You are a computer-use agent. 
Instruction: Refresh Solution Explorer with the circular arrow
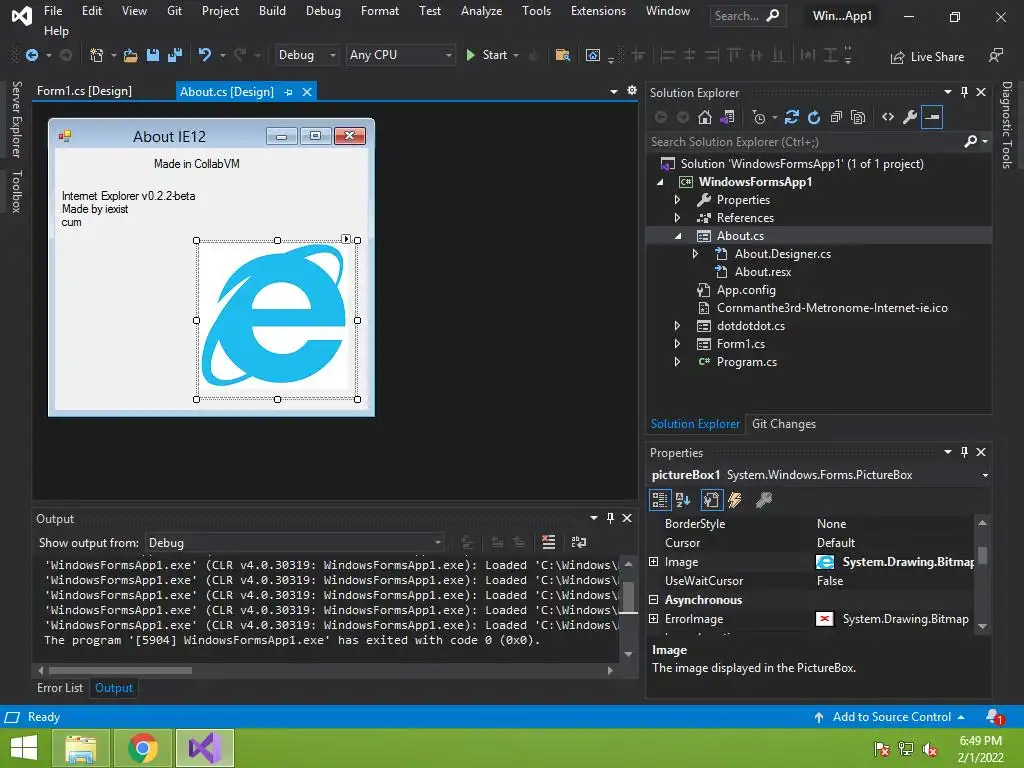814,118
